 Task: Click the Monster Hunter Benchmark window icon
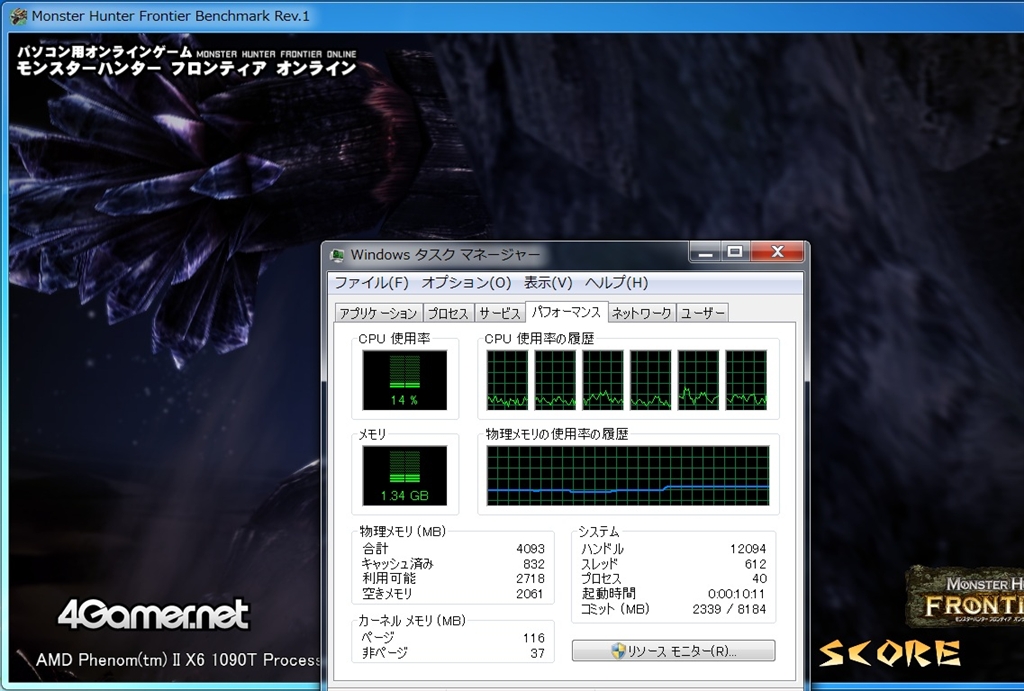[18, 16]
